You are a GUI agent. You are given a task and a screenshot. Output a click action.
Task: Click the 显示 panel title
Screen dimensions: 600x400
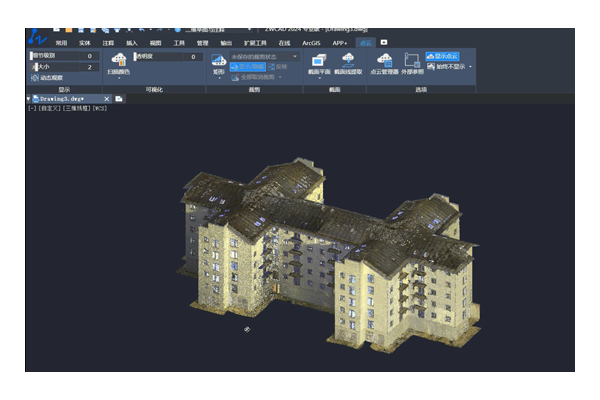[64, 90]
